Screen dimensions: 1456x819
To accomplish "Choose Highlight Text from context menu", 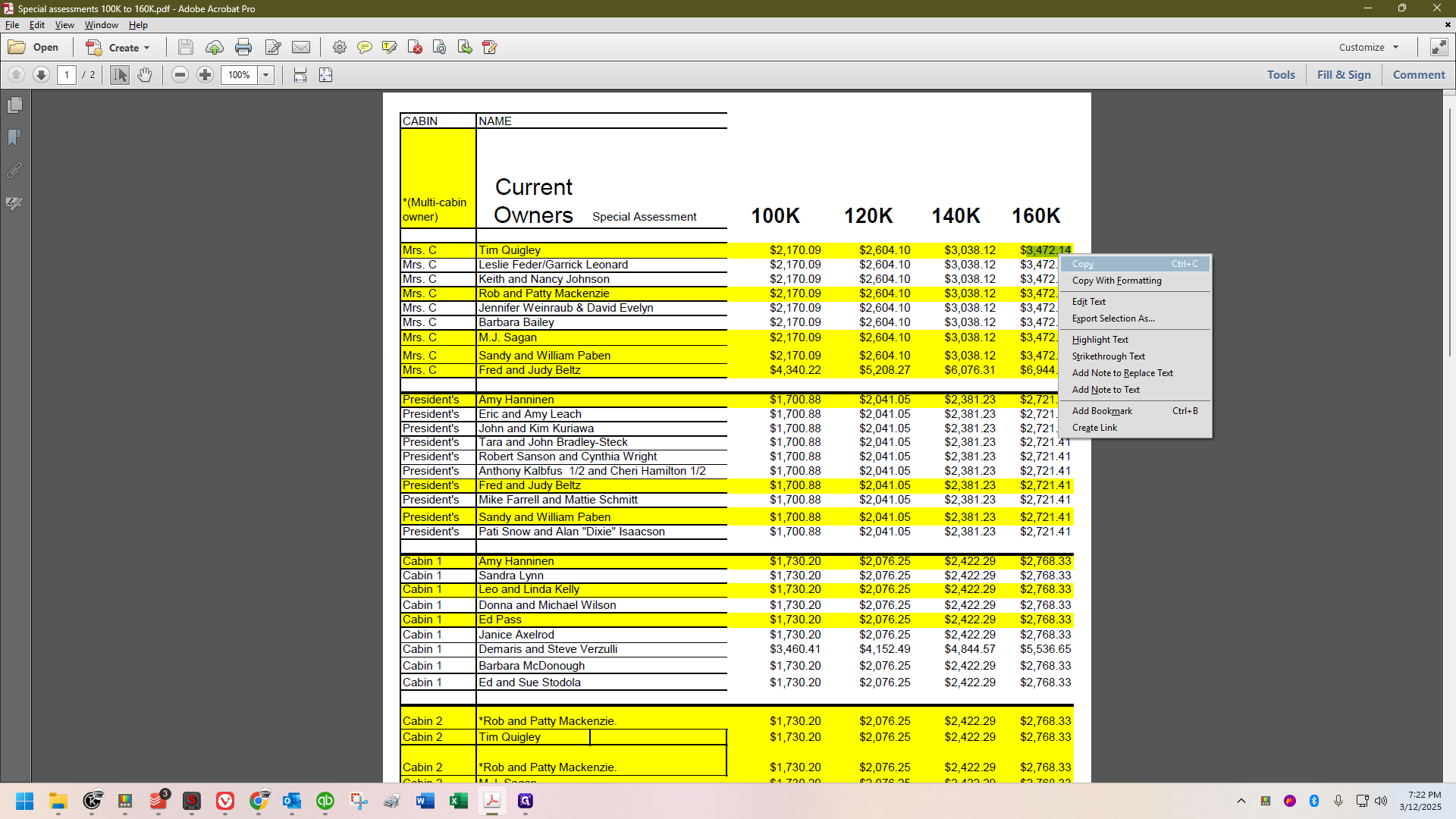I will pyautogui.click(x=1135, y=340).
